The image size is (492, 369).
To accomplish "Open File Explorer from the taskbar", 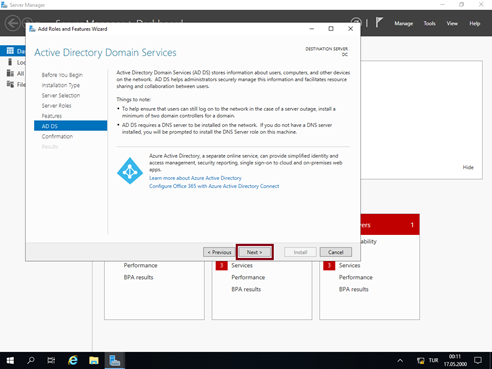I will pyautogui.click(x=94, y=360).
